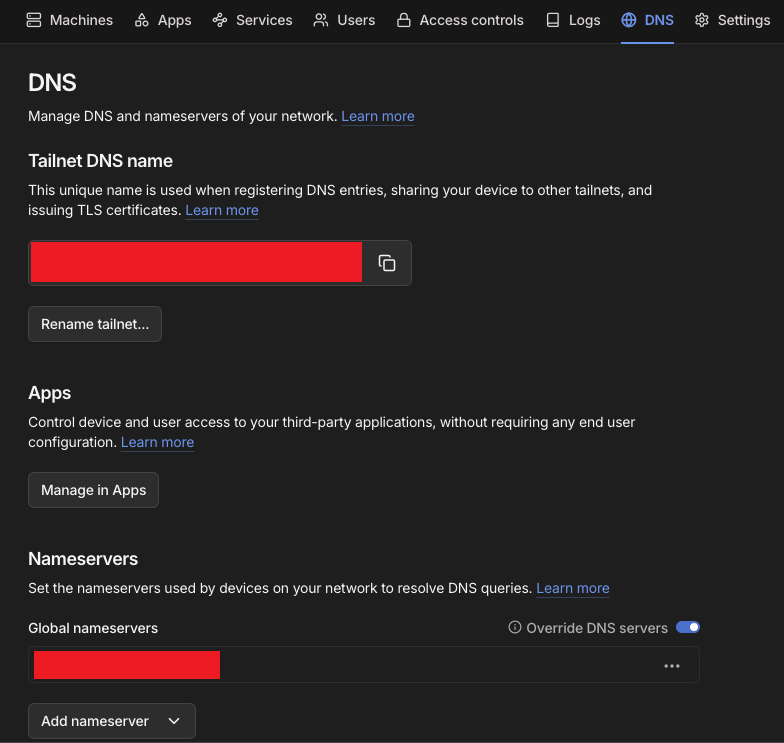Click the Settings gear icon
The image size is (784, 743).
702,20
